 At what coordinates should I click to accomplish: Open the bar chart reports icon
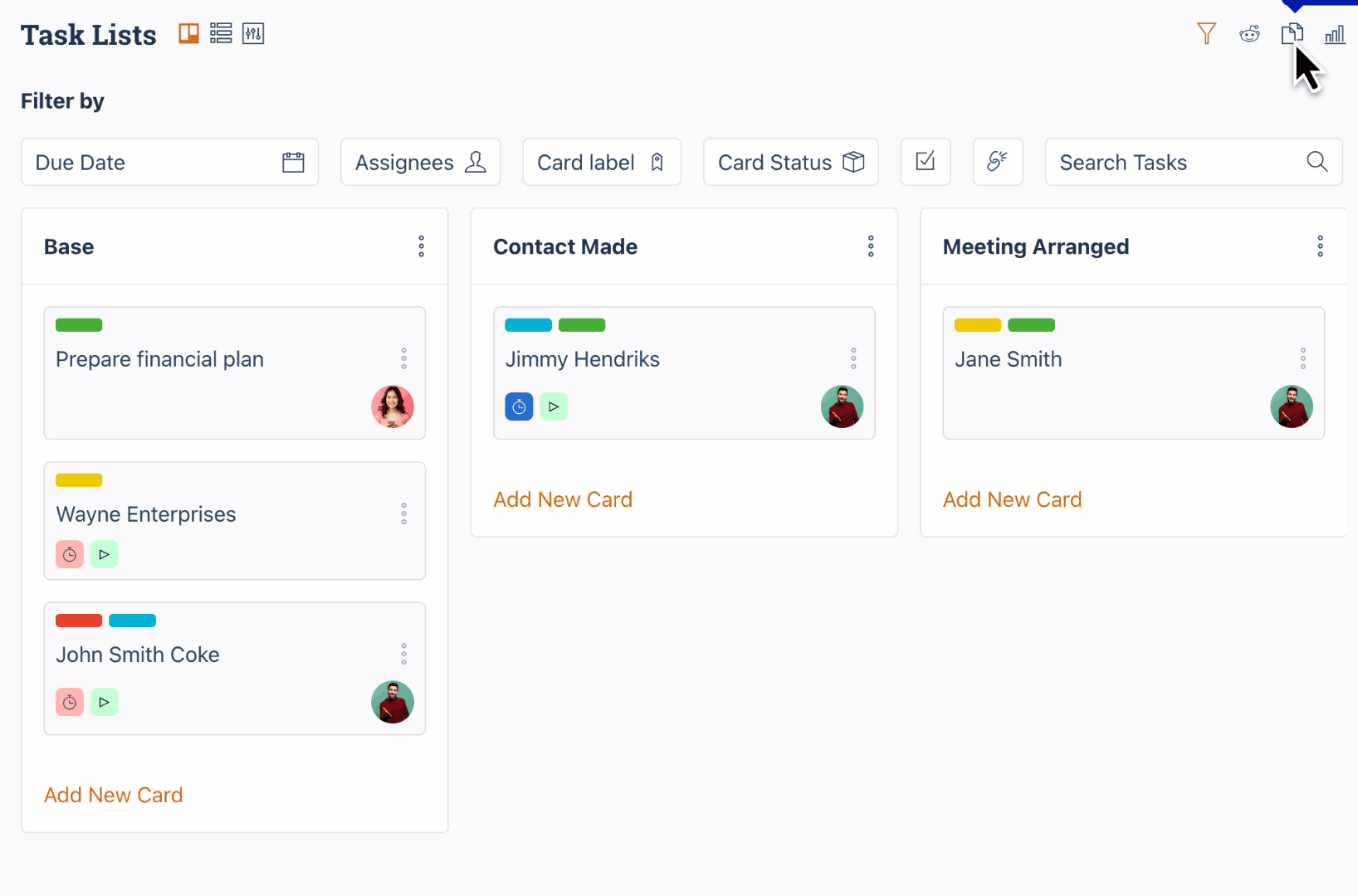pyautogui.click(x=1335, y=35)
